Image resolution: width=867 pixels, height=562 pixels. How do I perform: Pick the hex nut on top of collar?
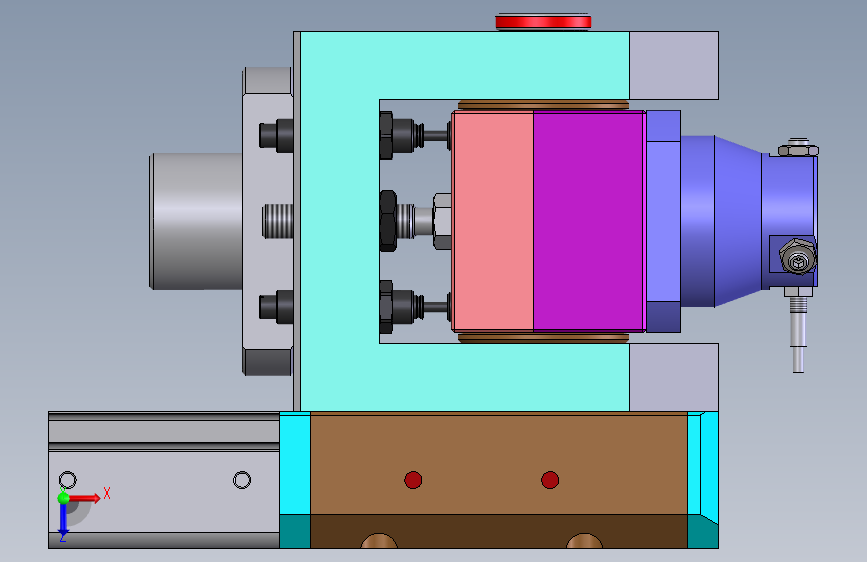[x=798, y=150]
